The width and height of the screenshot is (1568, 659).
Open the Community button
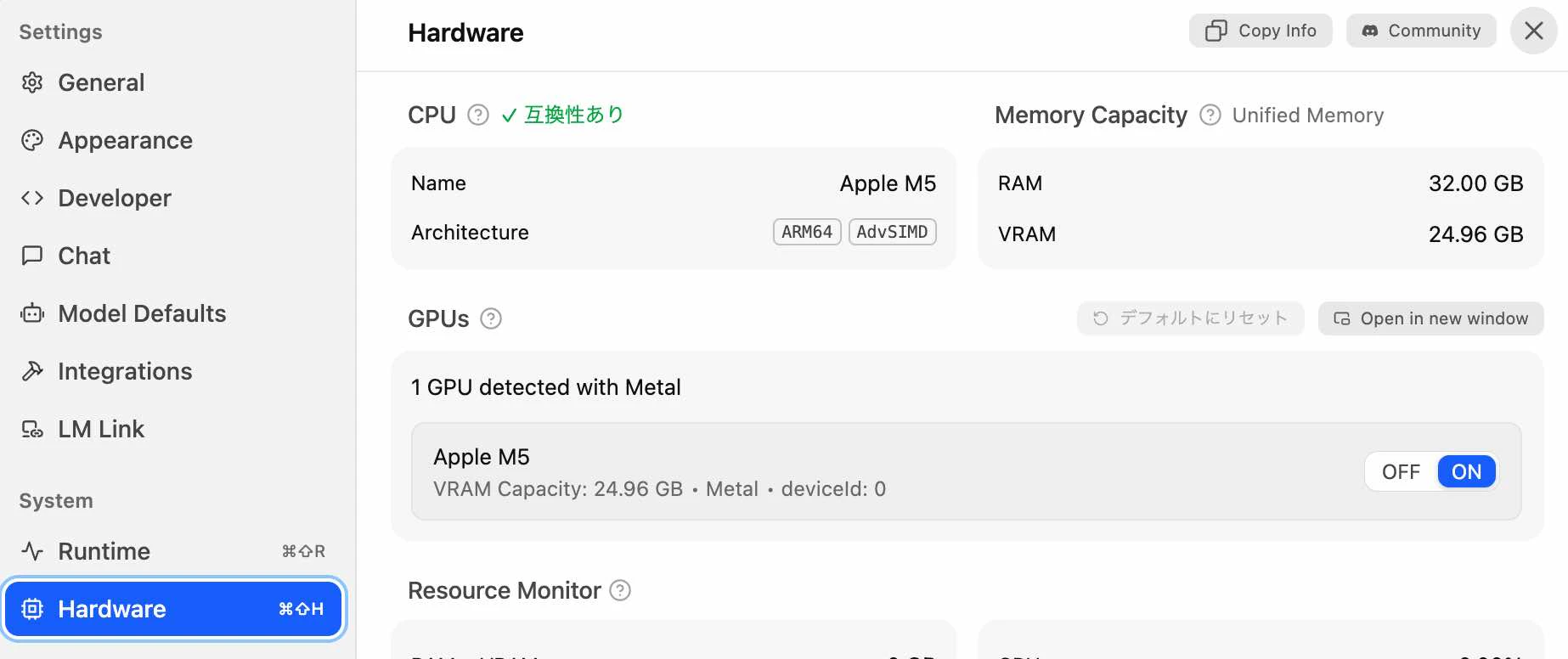[1421, 31]
